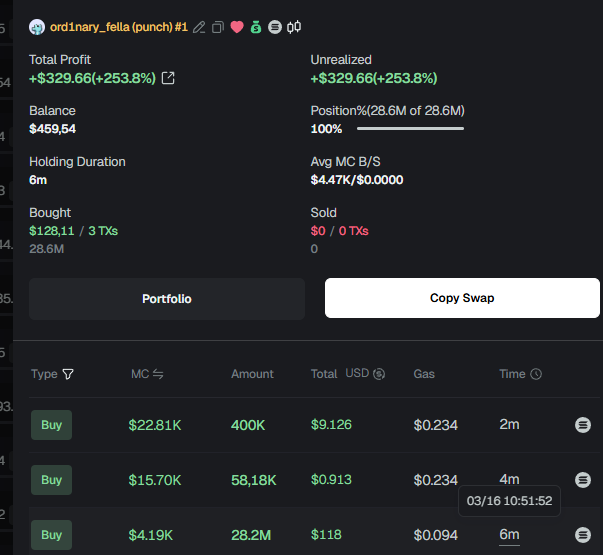The height and width of the screenshot is (555, 603).
Task: Click the Holding Duration 6m value
Action: click(38, 180)
